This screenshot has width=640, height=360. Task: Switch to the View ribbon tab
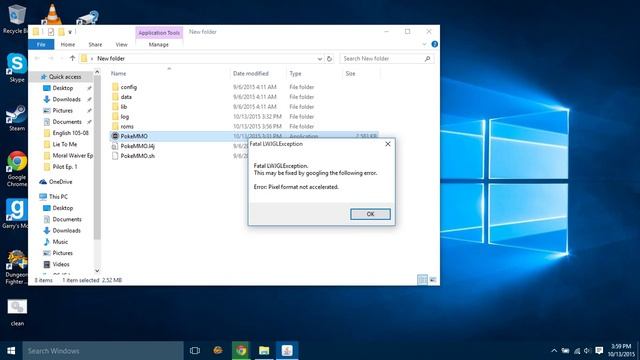point(121,44)
